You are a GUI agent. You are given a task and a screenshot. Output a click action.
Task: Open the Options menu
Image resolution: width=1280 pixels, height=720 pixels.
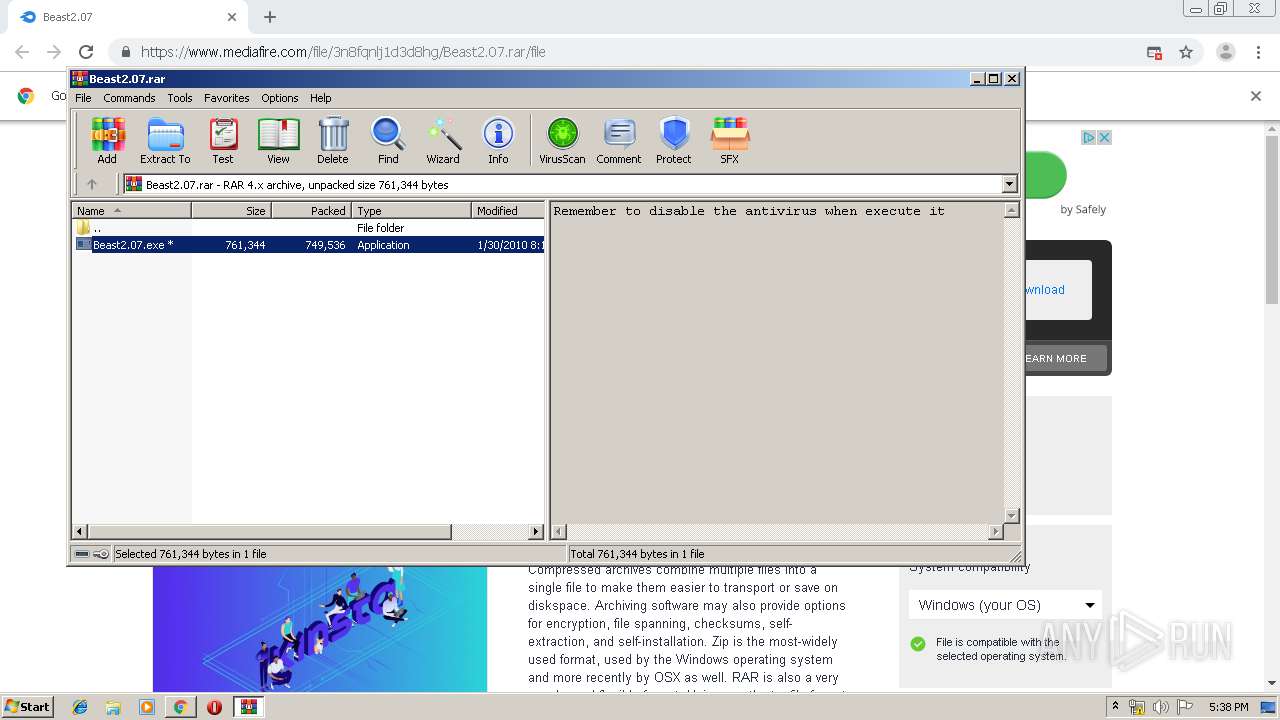coord(280,98)
